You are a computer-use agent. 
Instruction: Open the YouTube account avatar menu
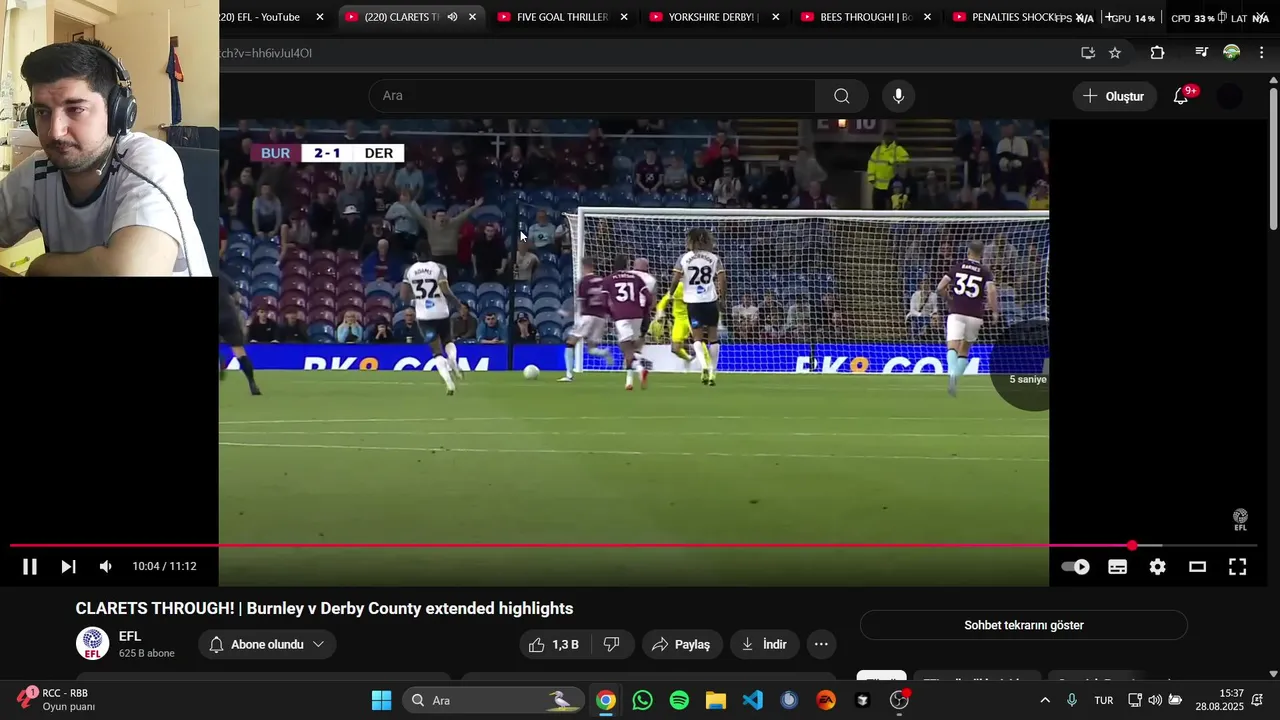pyautogui.click(x=1229, y=96)
